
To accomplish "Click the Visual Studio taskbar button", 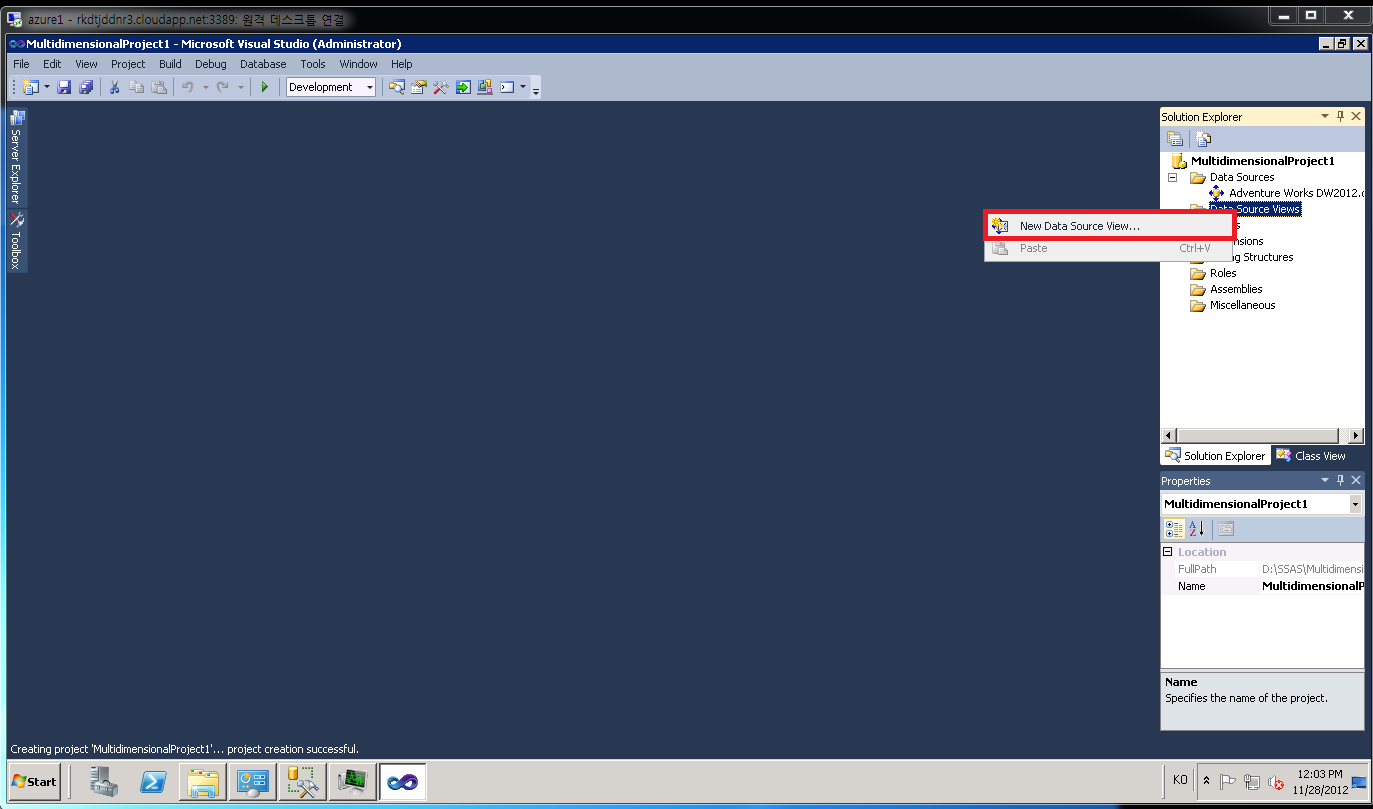I will [402, 782].
